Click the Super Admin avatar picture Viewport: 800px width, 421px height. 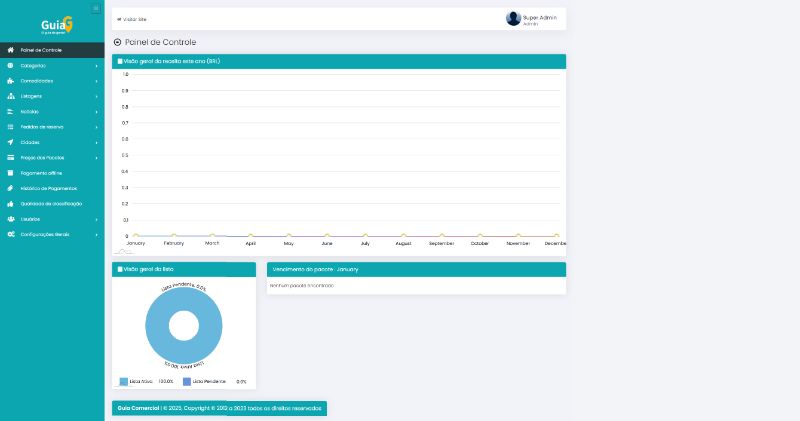pos(513,19)
